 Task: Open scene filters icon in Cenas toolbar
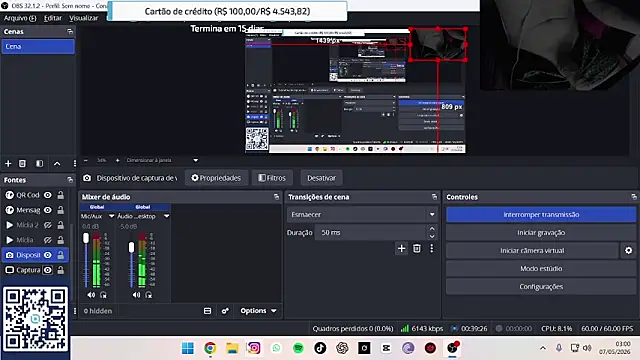pos(40,164)
